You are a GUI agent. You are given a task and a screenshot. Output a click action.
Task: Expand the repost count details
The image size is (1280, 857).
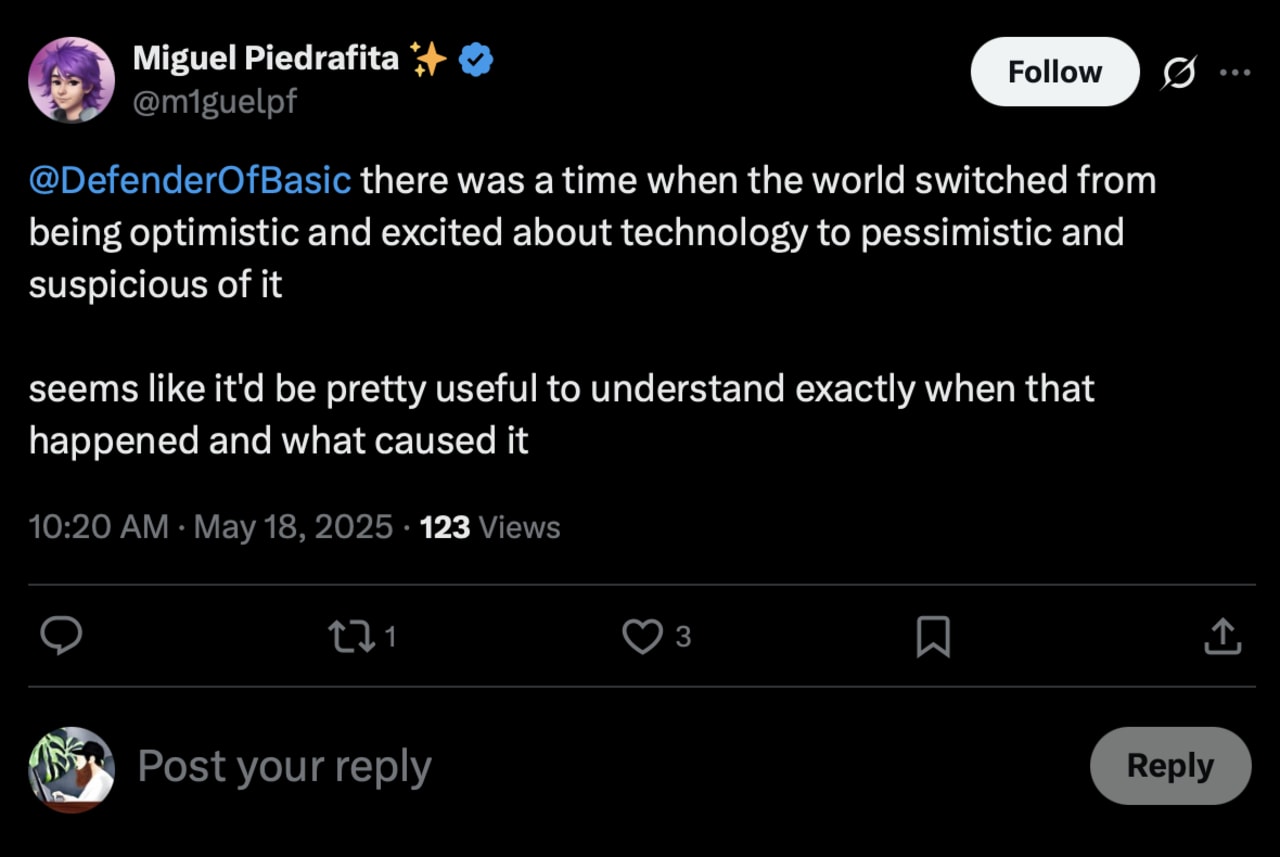coord(385,636)
